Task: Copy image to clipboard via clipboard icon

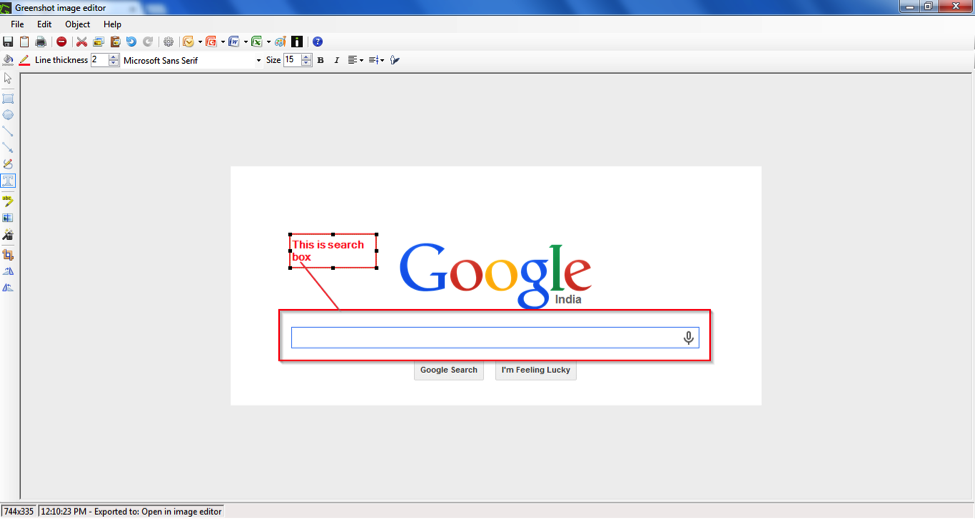Action: click(24, 42)
